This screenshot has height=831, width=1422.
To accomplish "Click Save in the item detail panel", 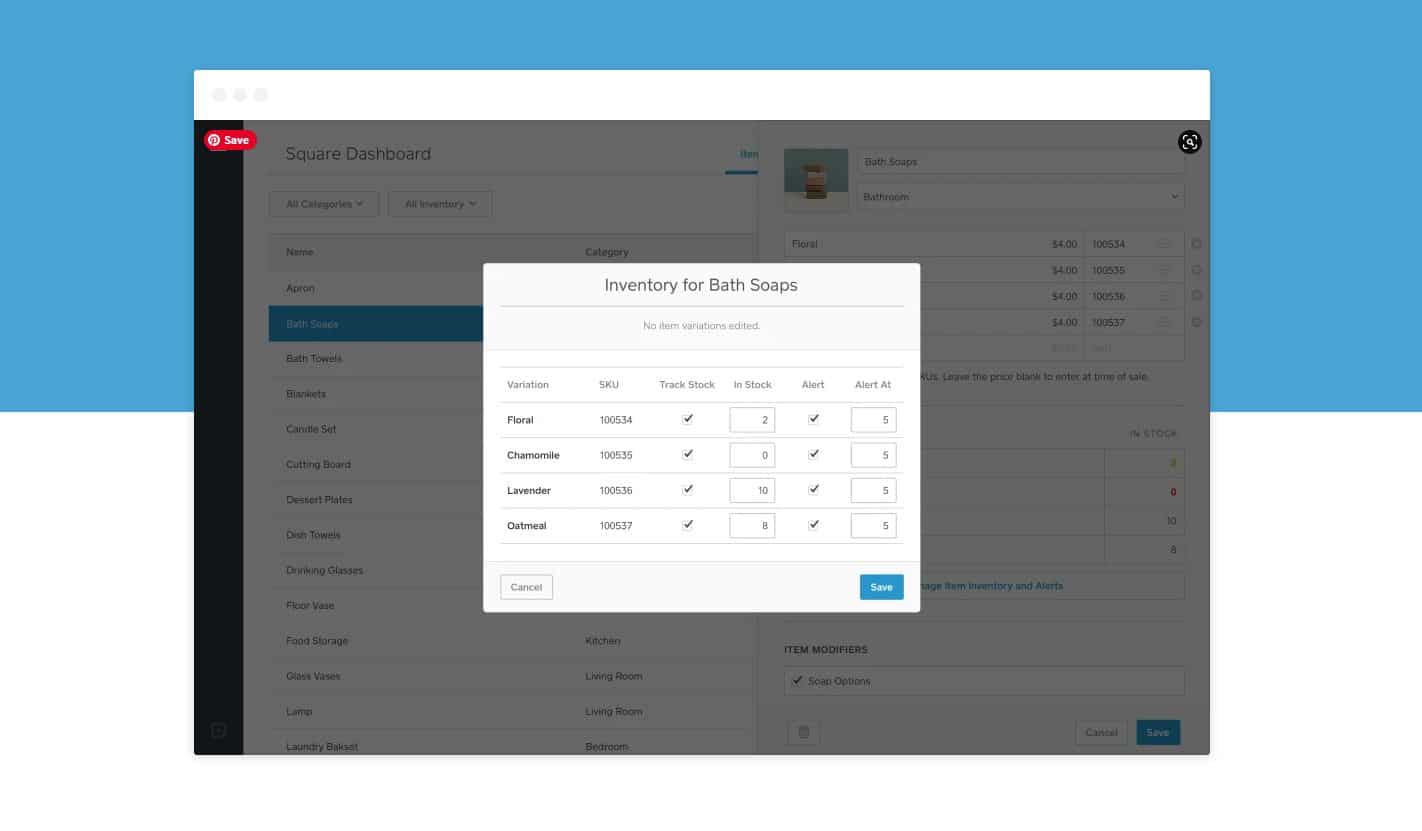I will (1158, 732).
